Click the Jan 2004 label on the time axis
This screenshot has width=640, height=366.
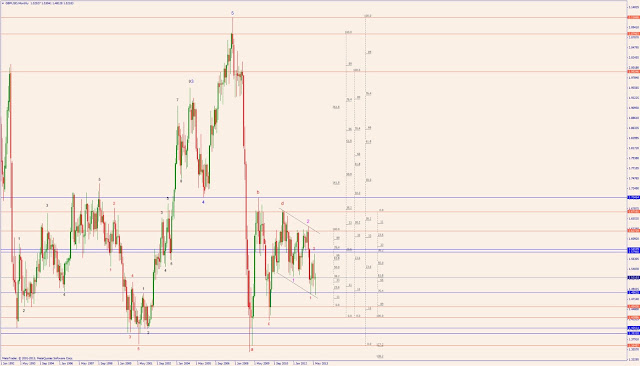click(185, 363)
